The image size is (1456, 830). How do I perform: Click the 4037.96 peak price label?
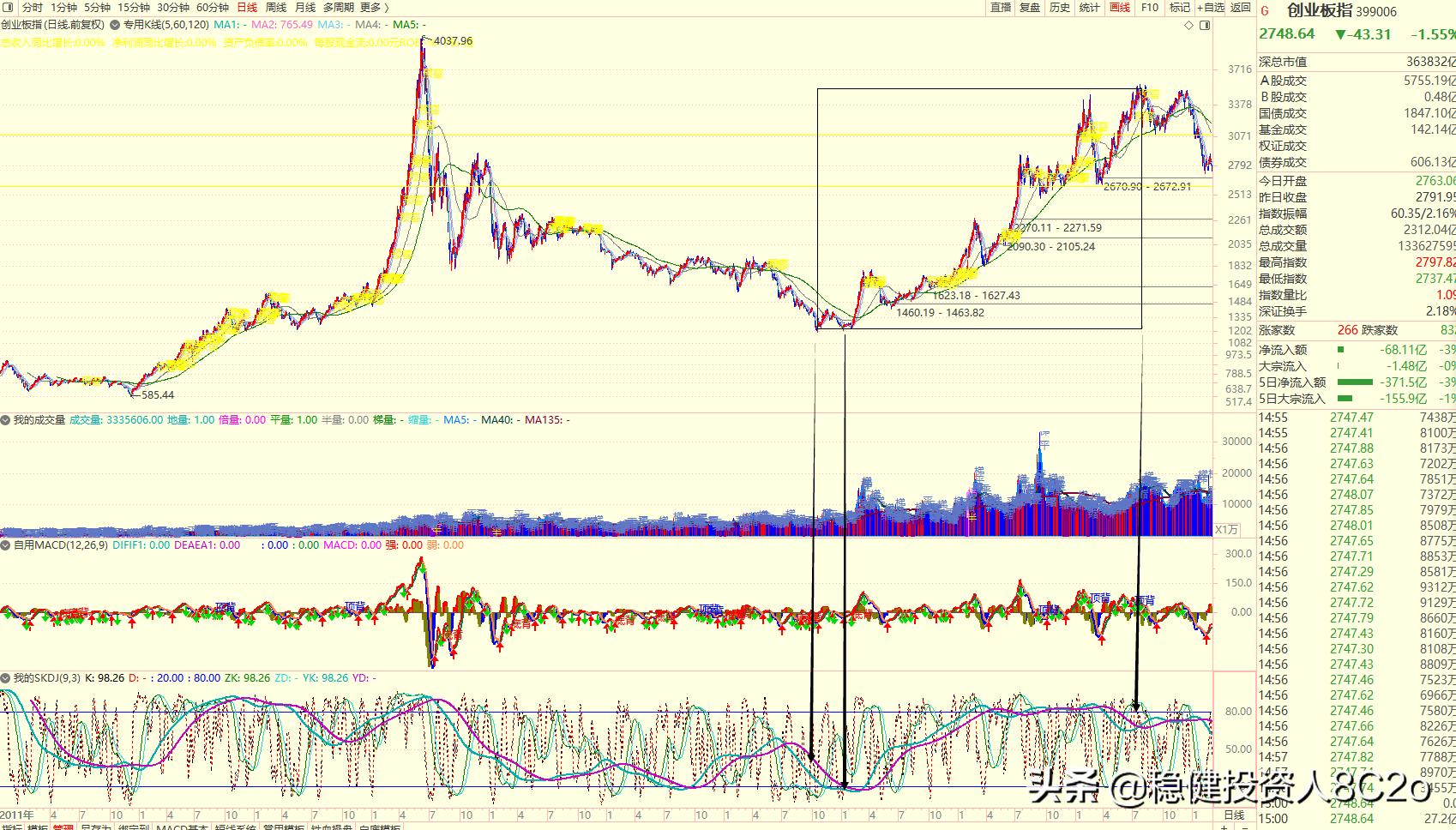click(454, 41)
